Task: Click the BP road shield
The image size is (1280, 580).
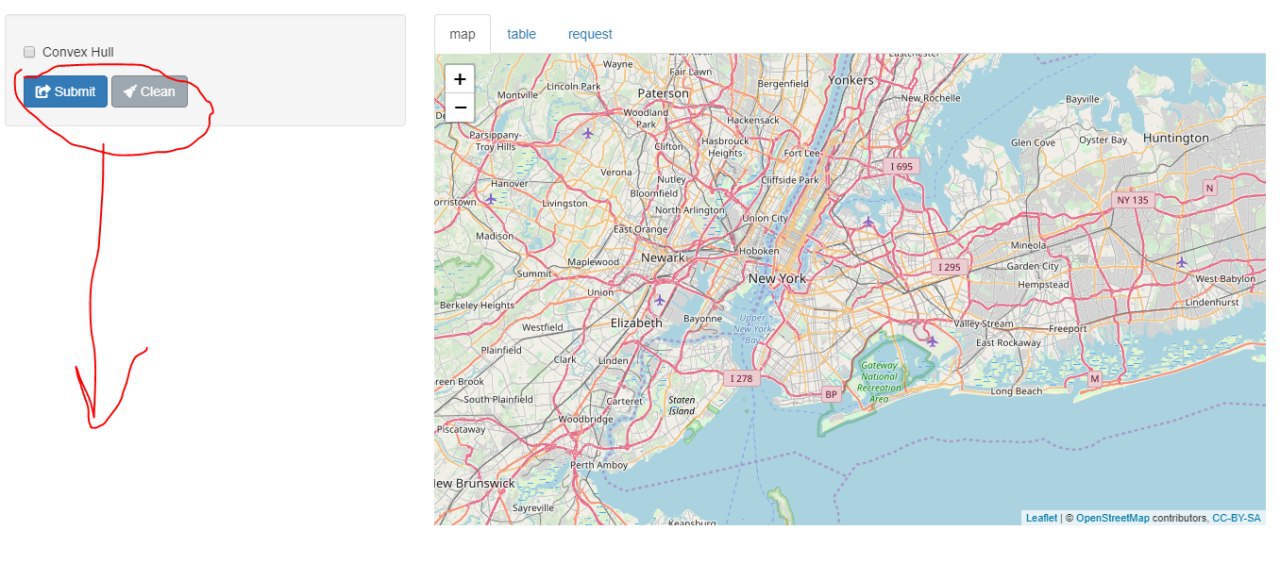Action: coord(830,394)
